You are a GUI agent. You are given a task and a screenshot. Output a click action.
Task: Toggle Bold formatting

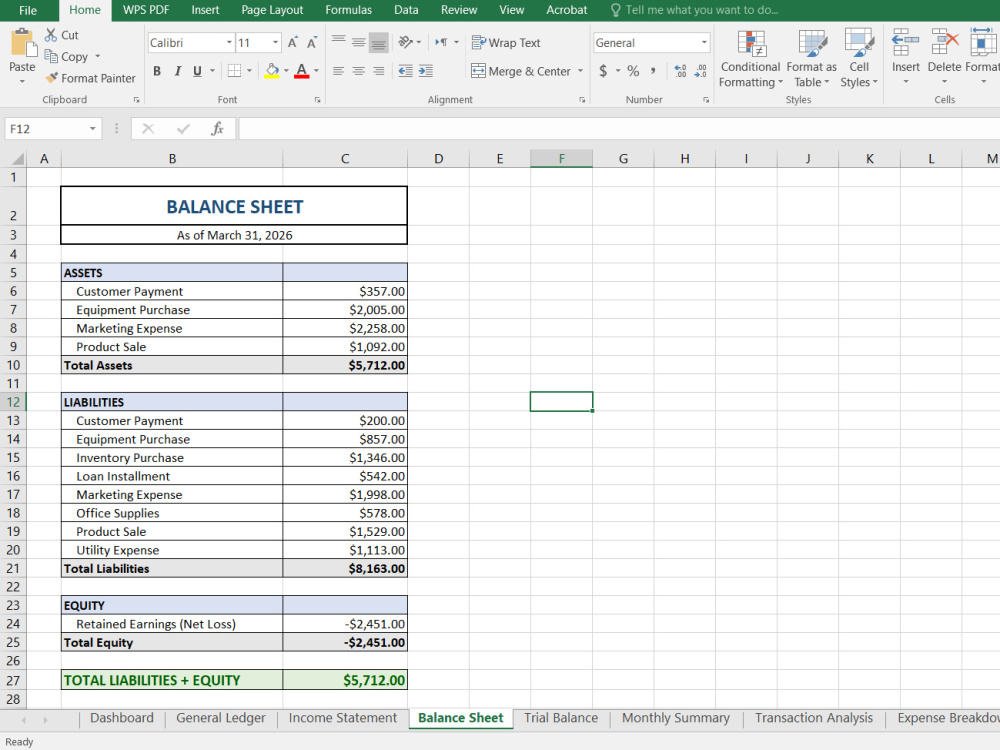157,71
